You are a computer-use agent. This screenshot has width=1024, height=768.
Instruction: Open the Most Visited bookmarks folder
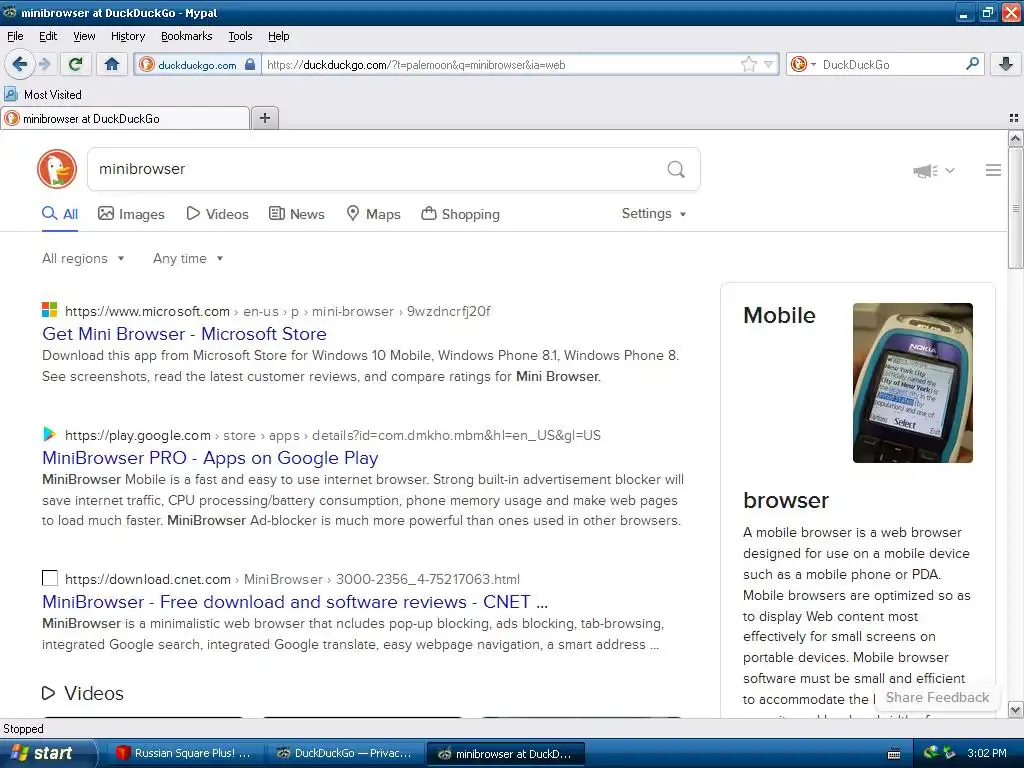43,95
